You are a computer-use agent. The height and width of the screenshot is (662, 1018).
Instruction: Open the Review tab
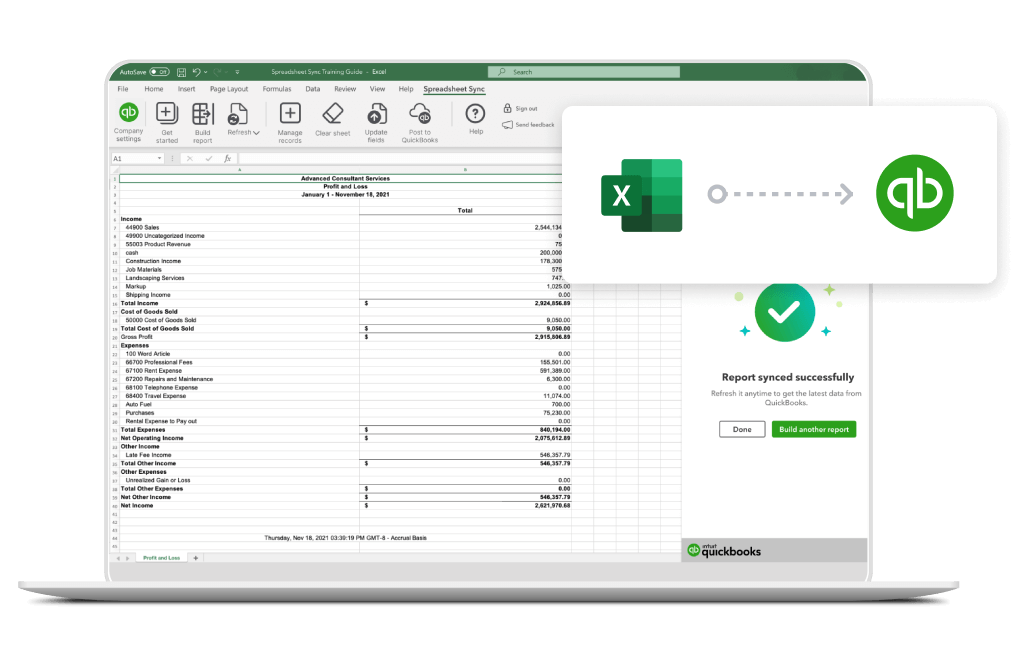tap(345, 89)
